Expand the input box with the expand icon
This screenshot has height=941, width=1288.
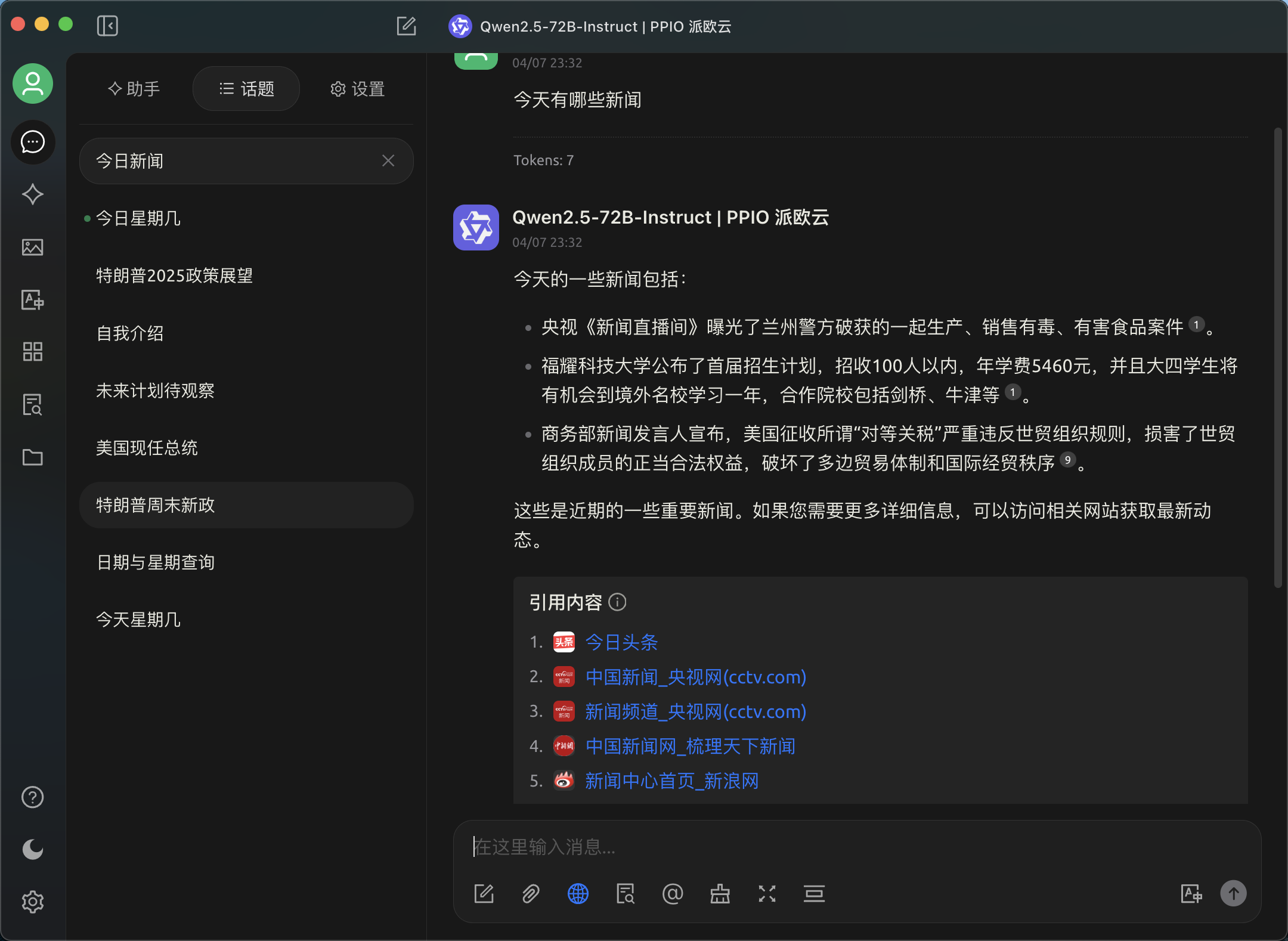click(767, 894)
